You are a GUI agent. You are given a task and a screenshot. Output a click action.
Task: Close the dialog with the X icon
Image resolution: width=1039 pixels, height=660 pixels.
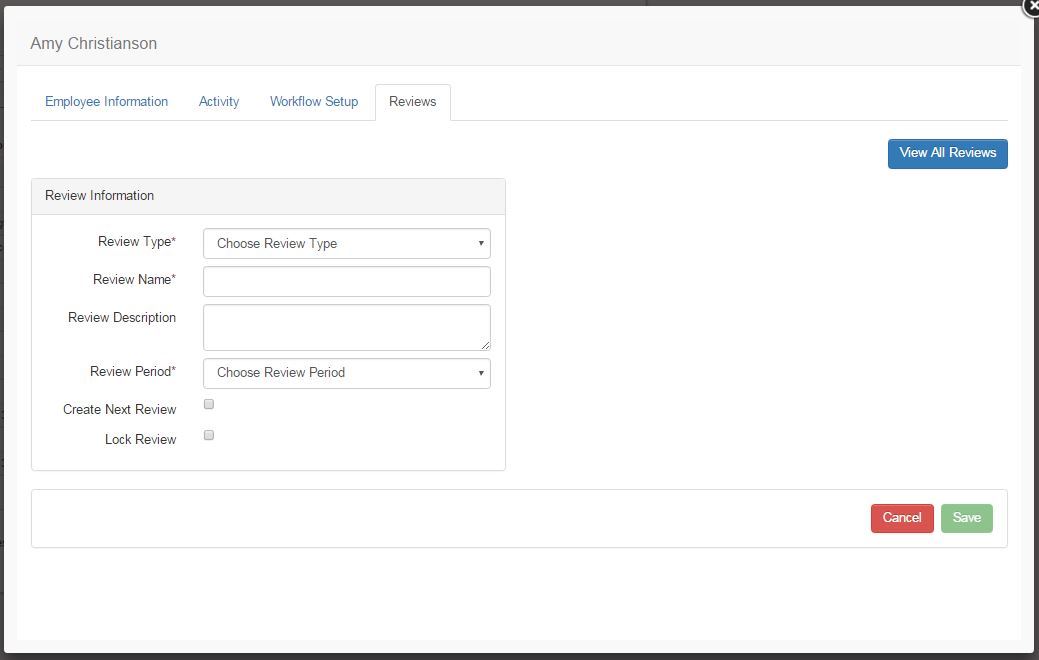[x=1031, y=5]
